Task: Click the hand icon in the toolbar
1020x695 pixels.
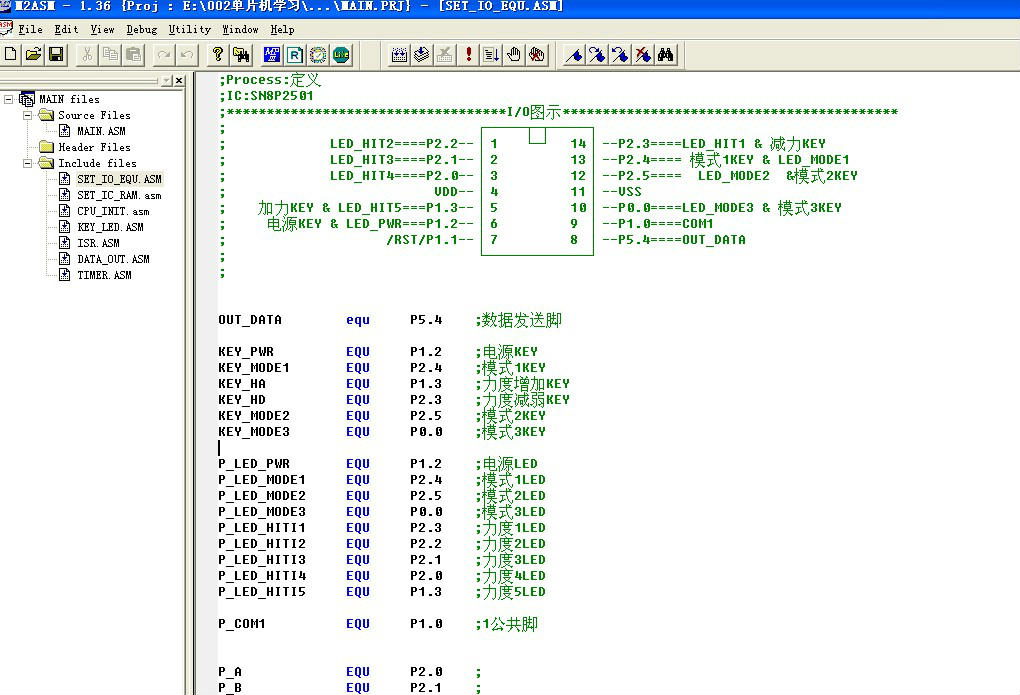Action: [x=514, y=54]
